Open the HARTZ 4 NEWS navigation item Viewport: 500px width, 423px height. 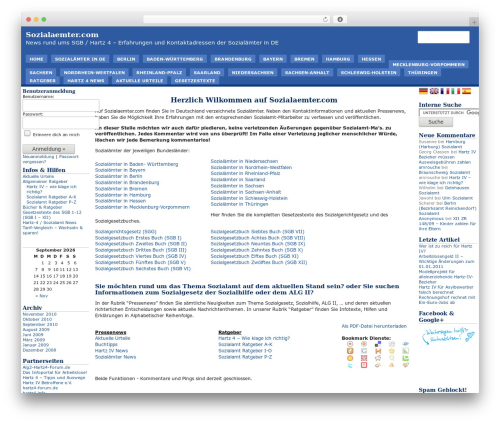(x=86, y=81)
